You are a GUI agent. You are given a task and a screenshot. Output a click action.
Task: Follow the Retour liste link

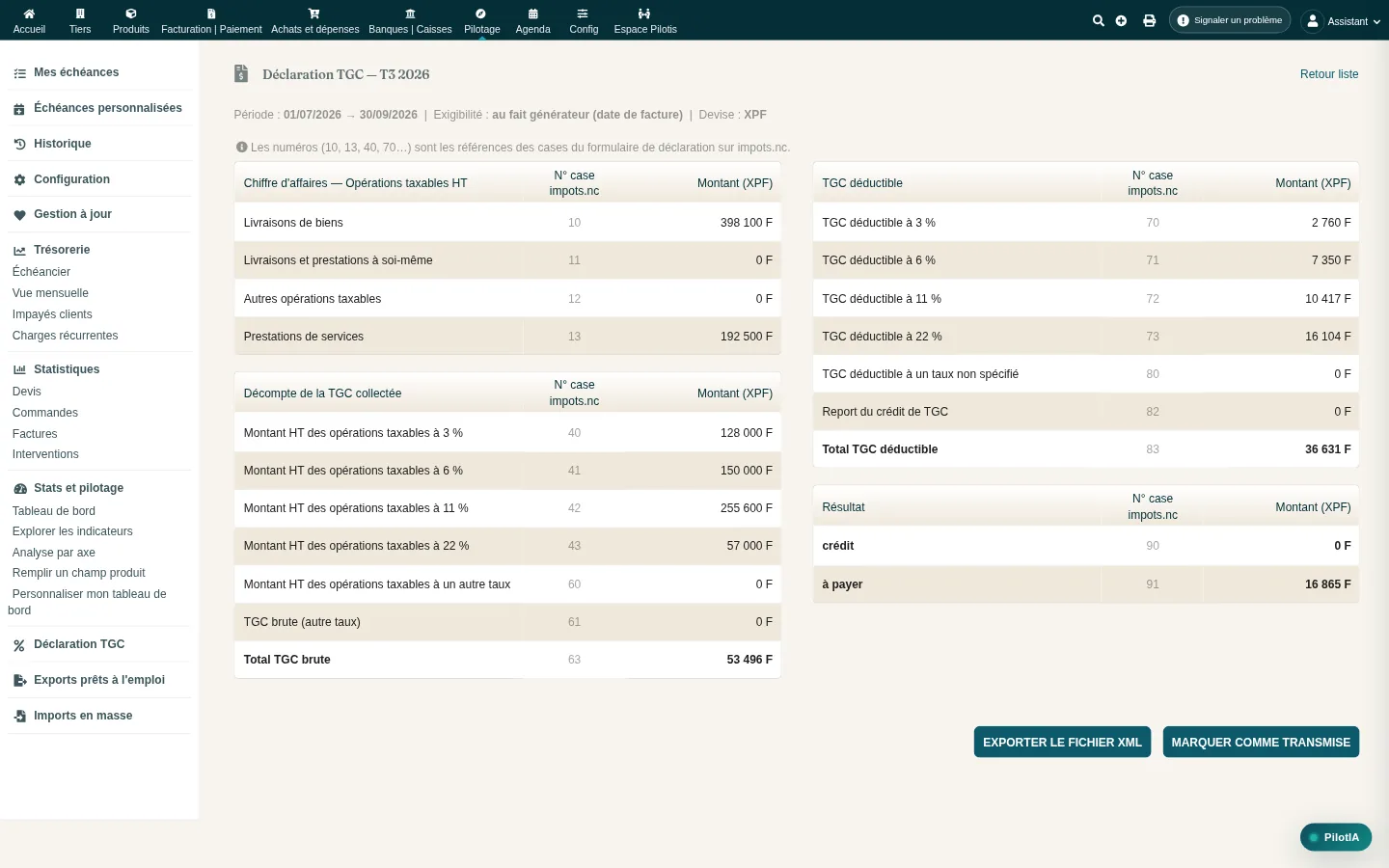(x=1329, y=74)
